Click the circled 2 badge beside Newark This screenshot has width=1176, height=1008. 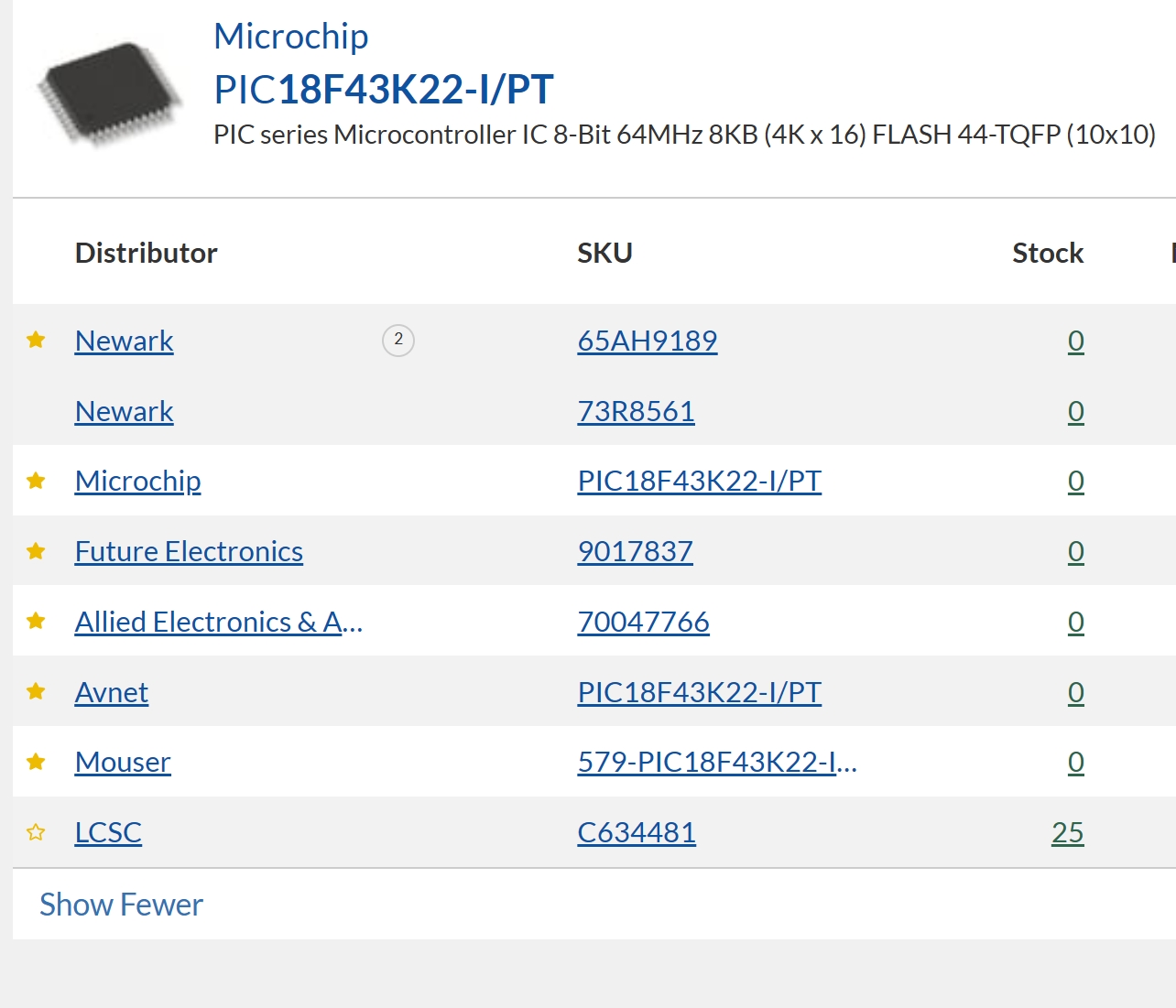[398, 340]
